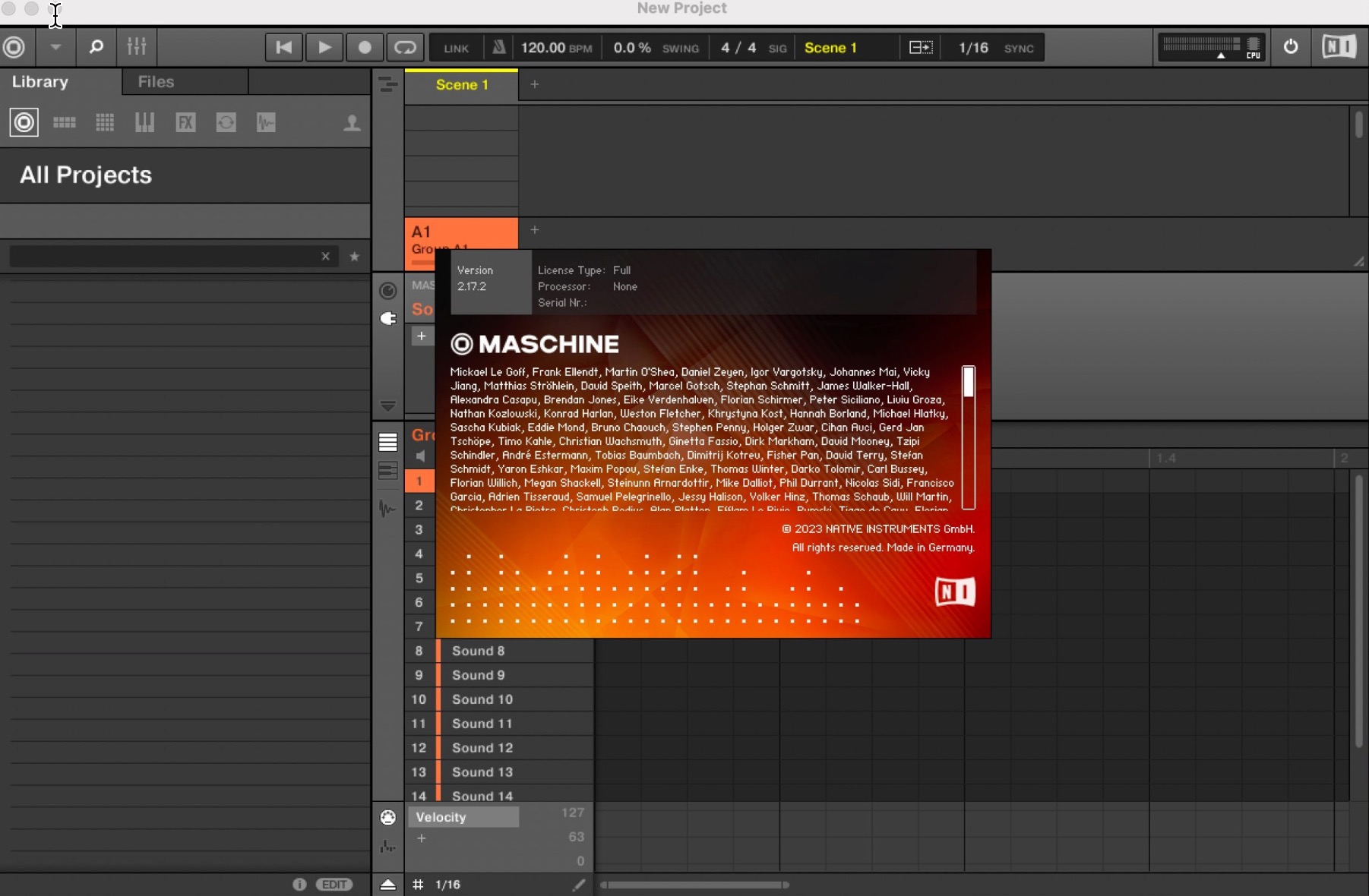
Task: Select the Loops browser icon
Action: [x=226, y=122]
